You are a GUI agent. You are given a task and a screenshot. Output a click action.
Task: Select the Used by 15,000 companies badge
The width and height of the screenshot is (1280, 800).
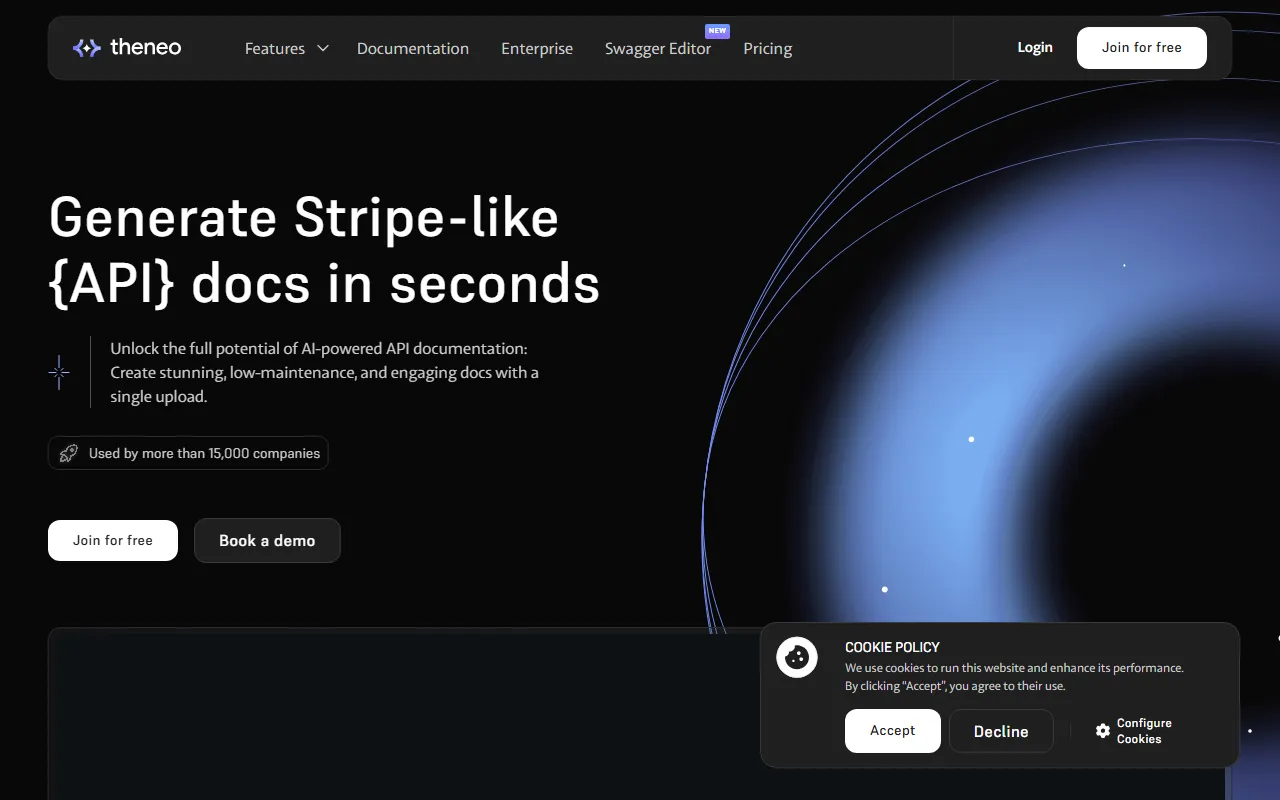[x=188, y=453]
